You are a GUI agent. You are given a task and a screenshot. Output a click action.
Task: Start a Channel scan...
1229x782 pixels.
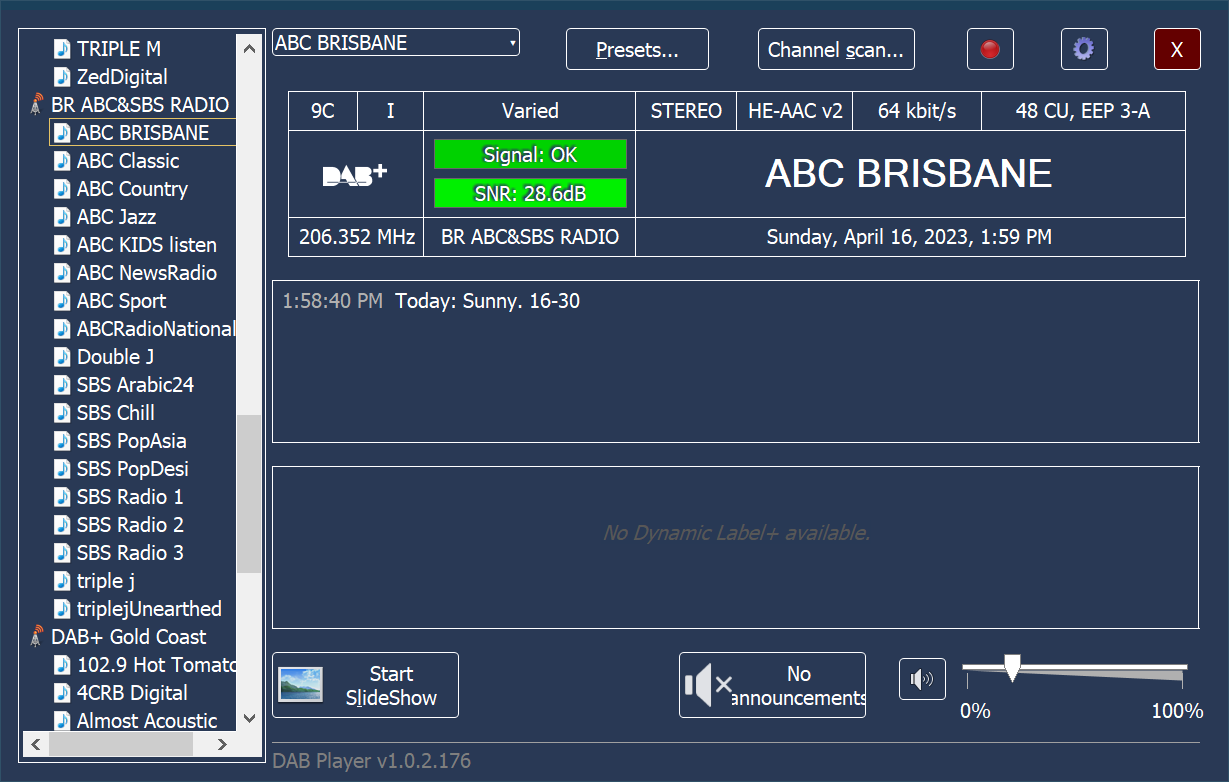point(836,49)
